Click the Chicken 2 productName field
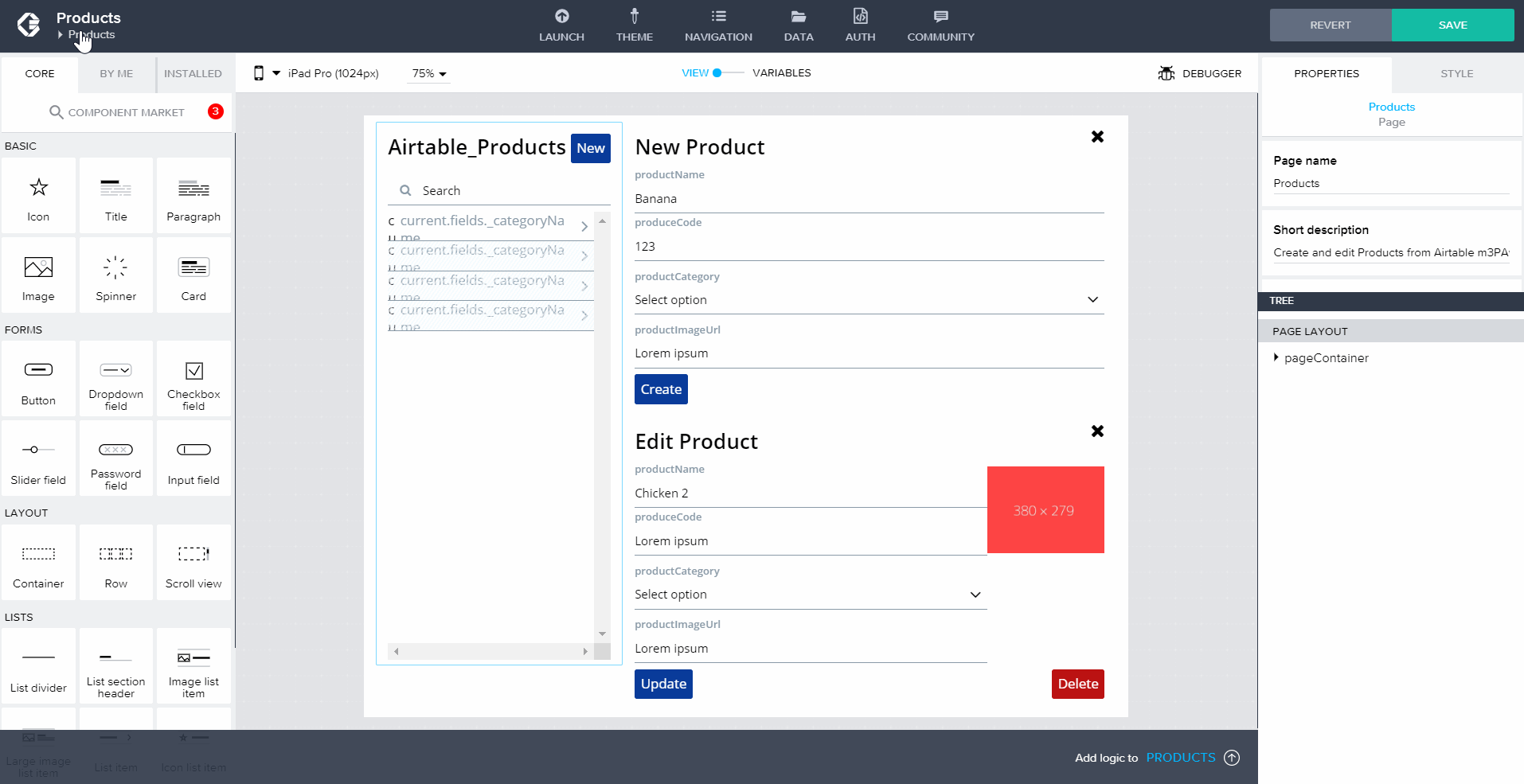Screen dimensions: 1524x784 [x=811, y=493]
